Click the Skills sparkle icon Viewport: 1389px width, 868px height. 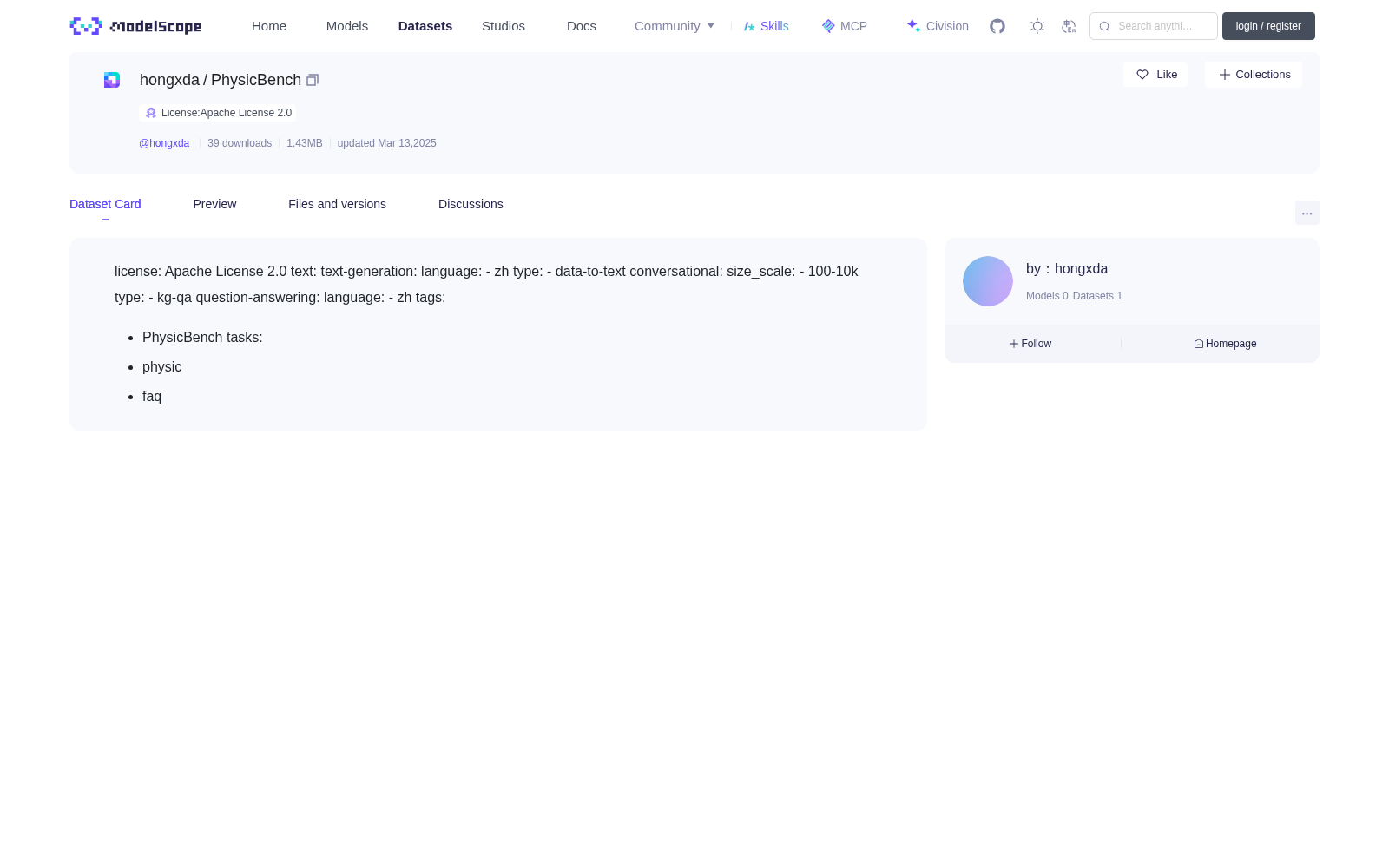click(x=749, y=26)
